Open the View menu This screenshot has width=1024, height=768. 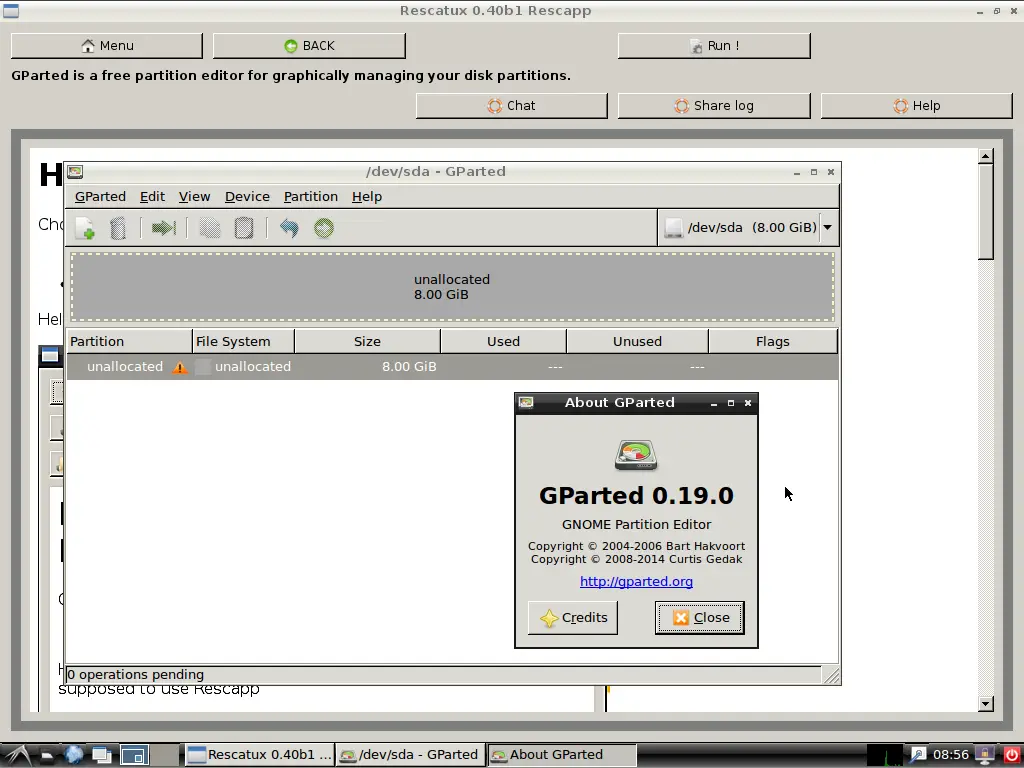195,197
